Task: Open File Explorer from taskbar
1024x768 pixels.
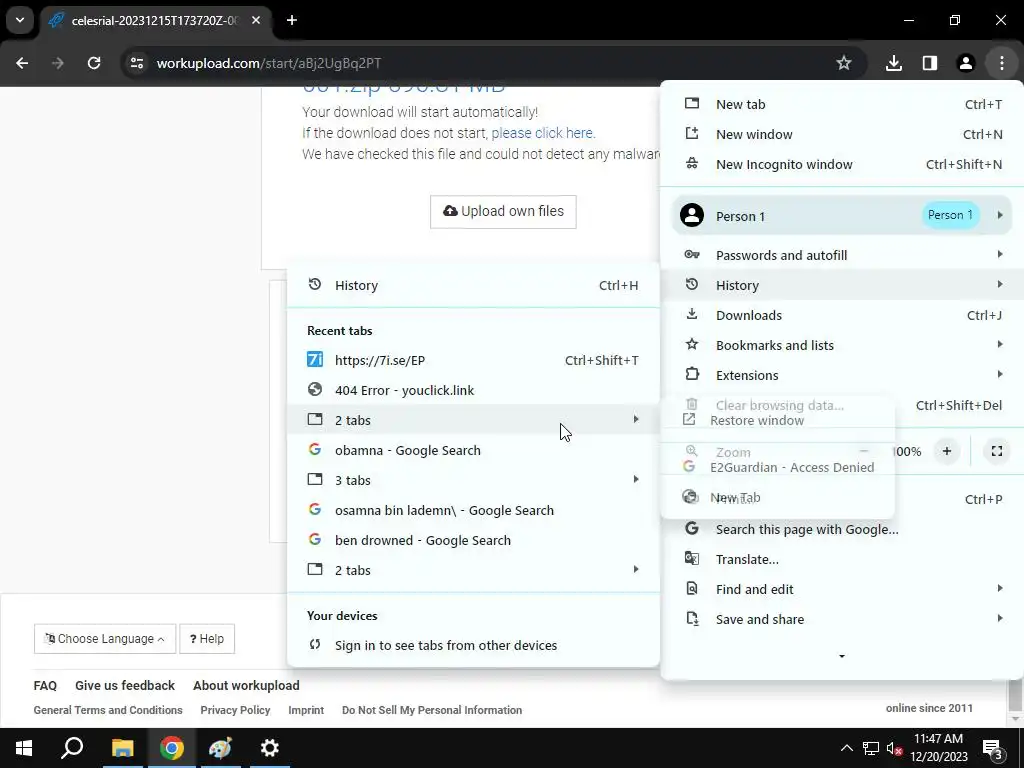Action: click(122, 748)
